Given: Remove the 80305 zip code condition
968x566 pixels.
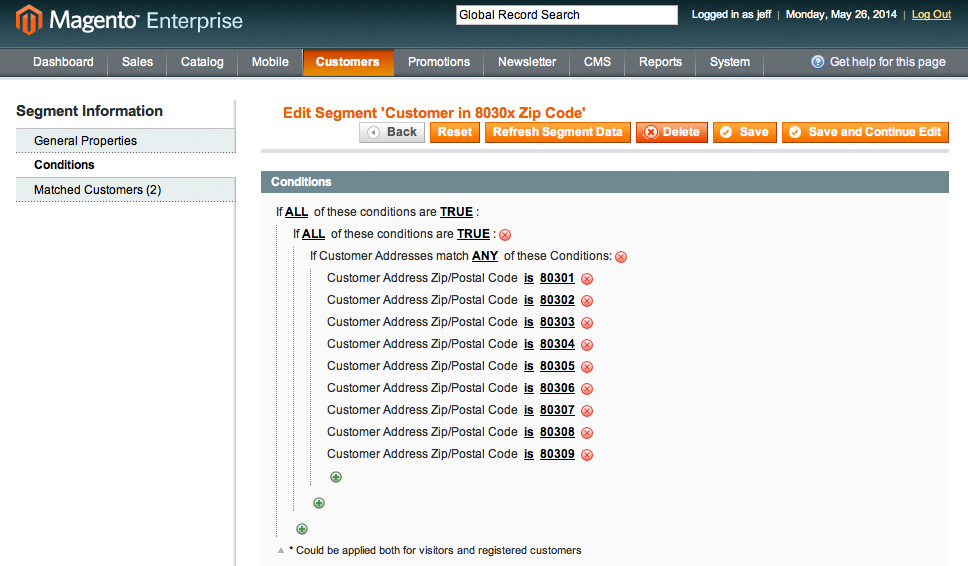Looking at the screenshot, I should pyautogui.click(x=587, y=367).
